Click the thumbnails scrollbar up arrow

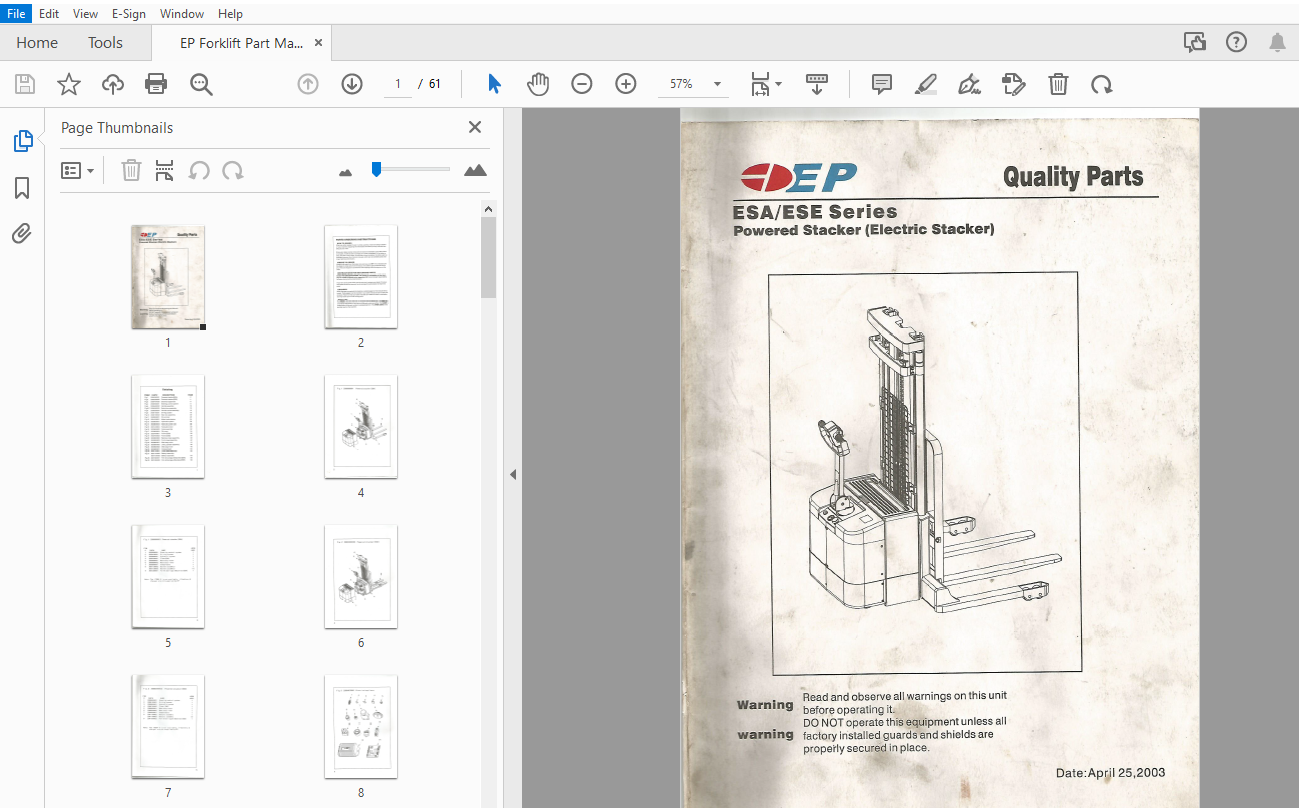click(x=489, y=209)
